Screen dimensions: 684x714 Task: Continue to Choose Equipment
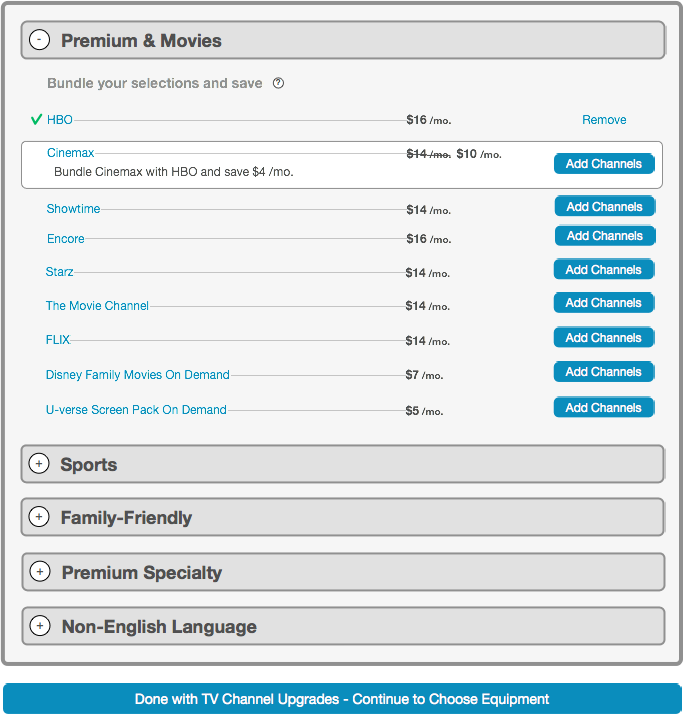342,699
